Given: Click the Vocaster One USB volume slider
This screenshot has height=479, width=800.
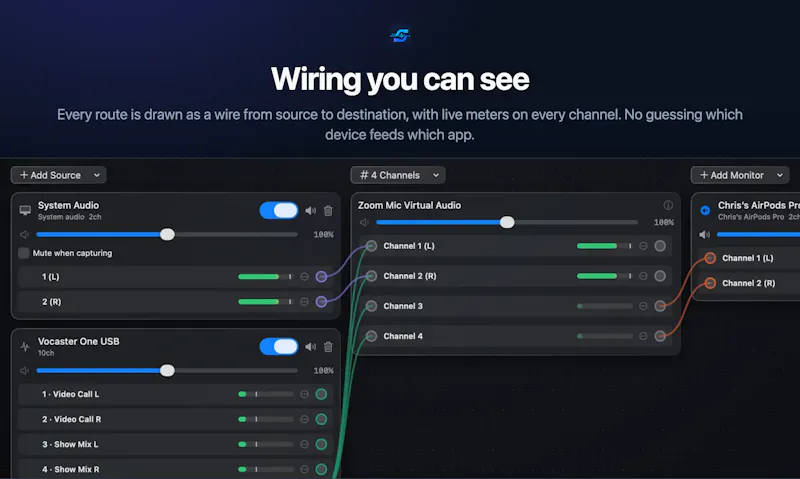Looking at the screenshot, I should 167,370.
